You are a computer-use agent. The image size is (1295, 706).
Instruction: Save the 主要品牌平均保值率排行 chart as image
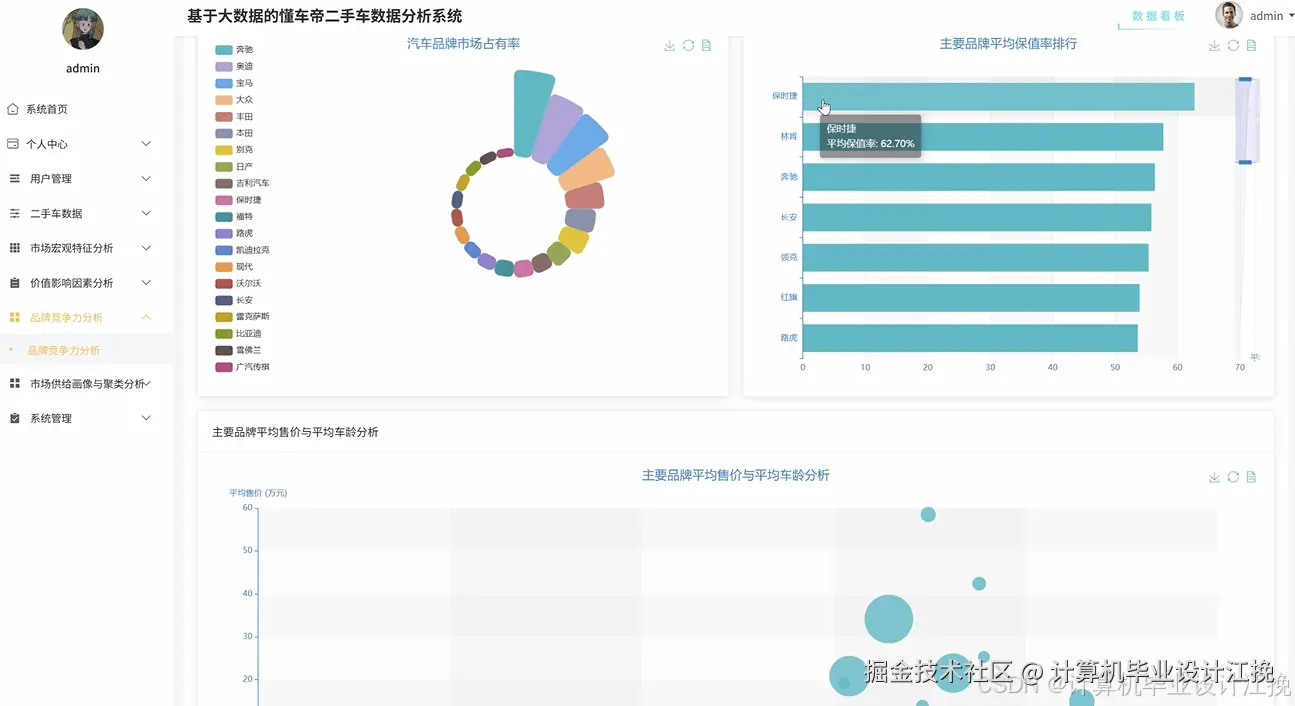coord(1214,46)
